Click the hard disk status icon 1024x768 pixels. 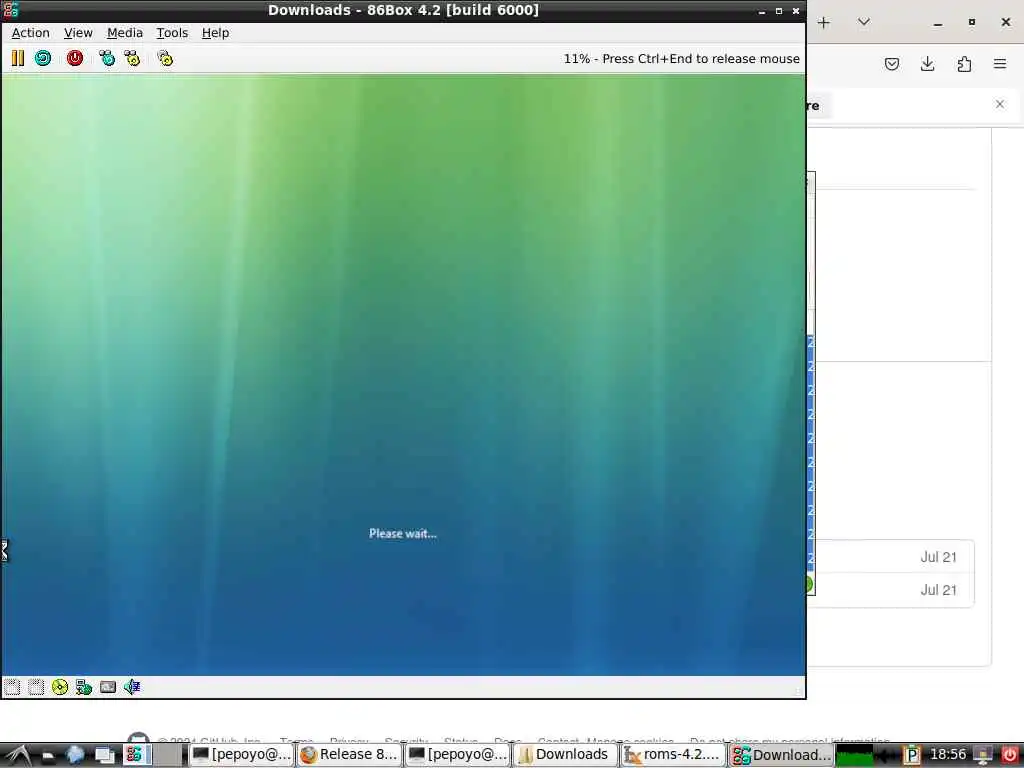[x=108, y=687]
